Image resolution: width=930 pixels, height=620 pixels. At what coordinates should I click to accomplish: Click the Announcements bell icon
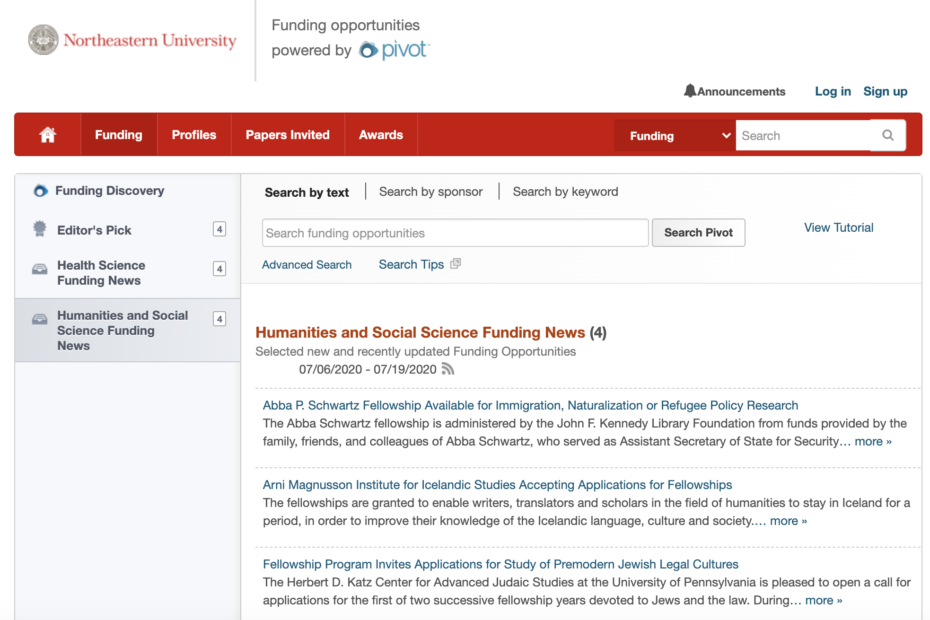(690, 90)
